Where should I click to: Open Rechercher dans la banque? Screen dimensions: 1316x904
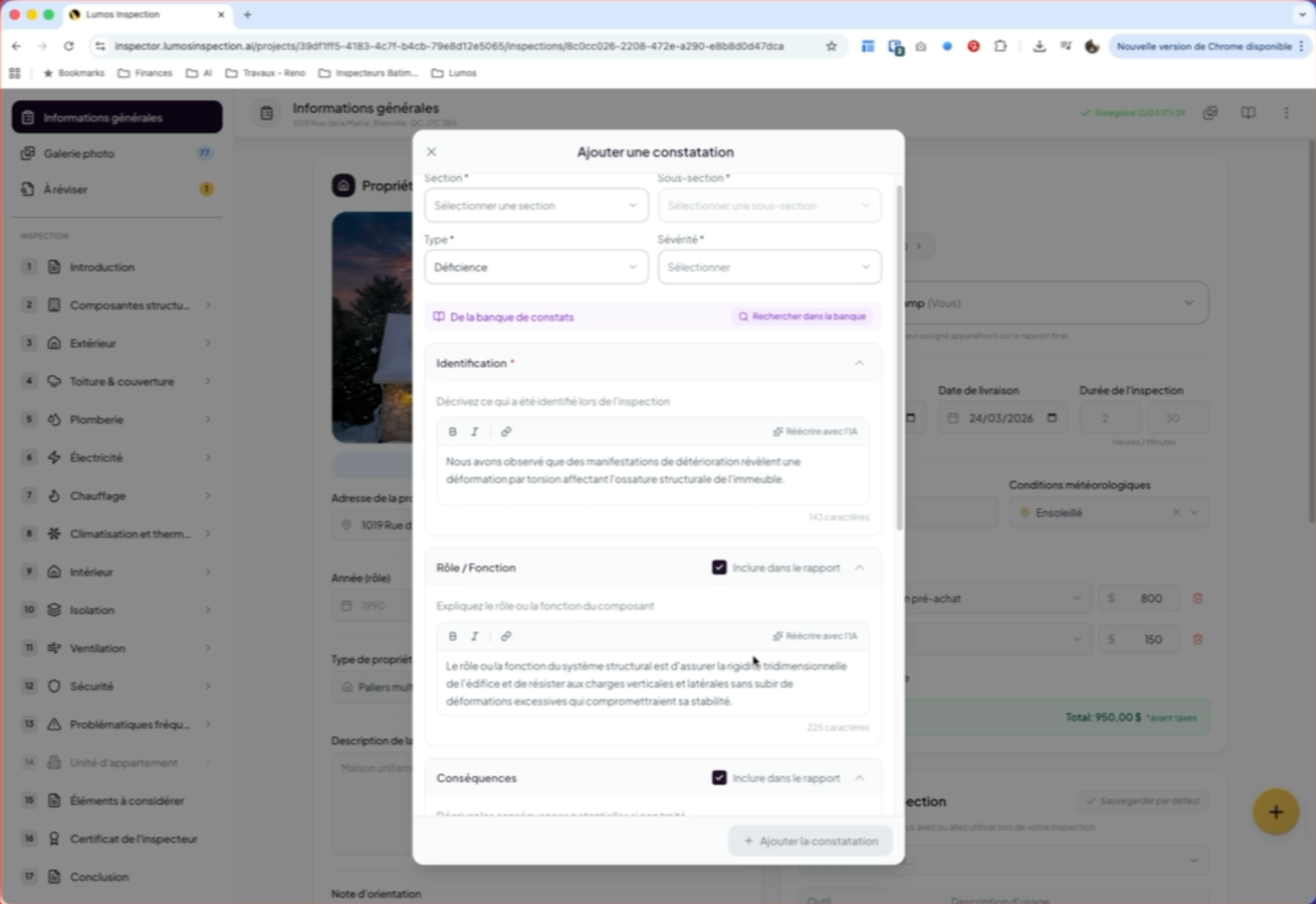[x=802, y=317]
